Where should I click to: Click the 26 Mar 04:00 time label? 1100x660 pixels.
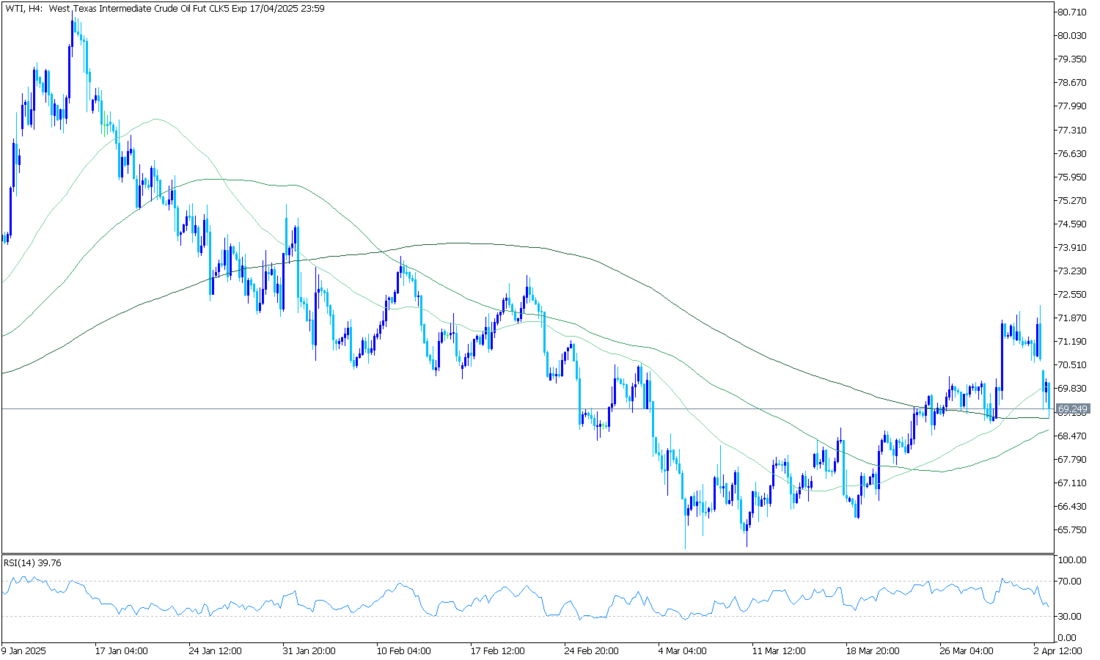click(x=967, y=651)
